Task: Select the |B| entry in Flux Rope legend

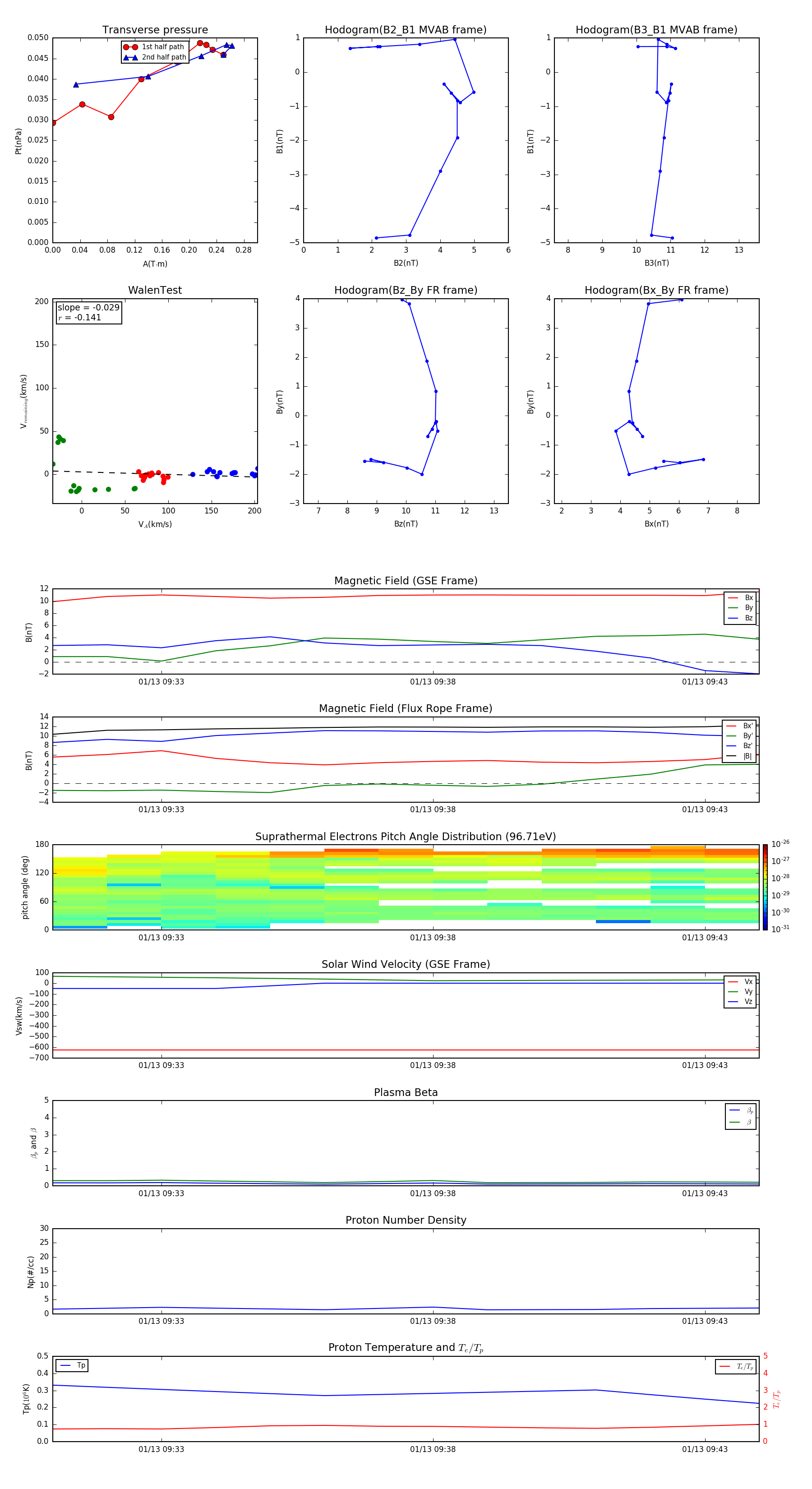Action: point(739,756)
